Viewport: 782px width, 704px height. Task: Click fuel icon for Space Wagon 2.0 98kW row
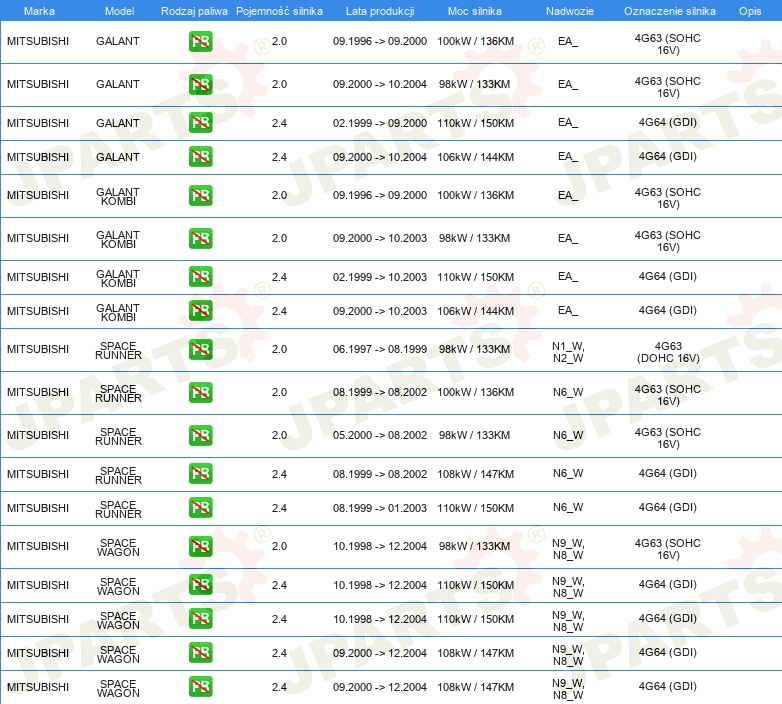click(200, 546)
